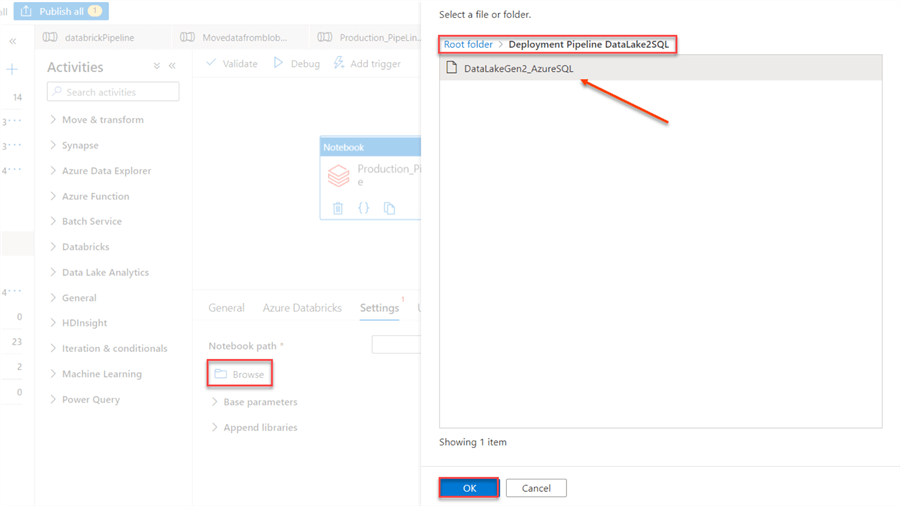
Task: Open the Settings tab
Action: point(379,308)
